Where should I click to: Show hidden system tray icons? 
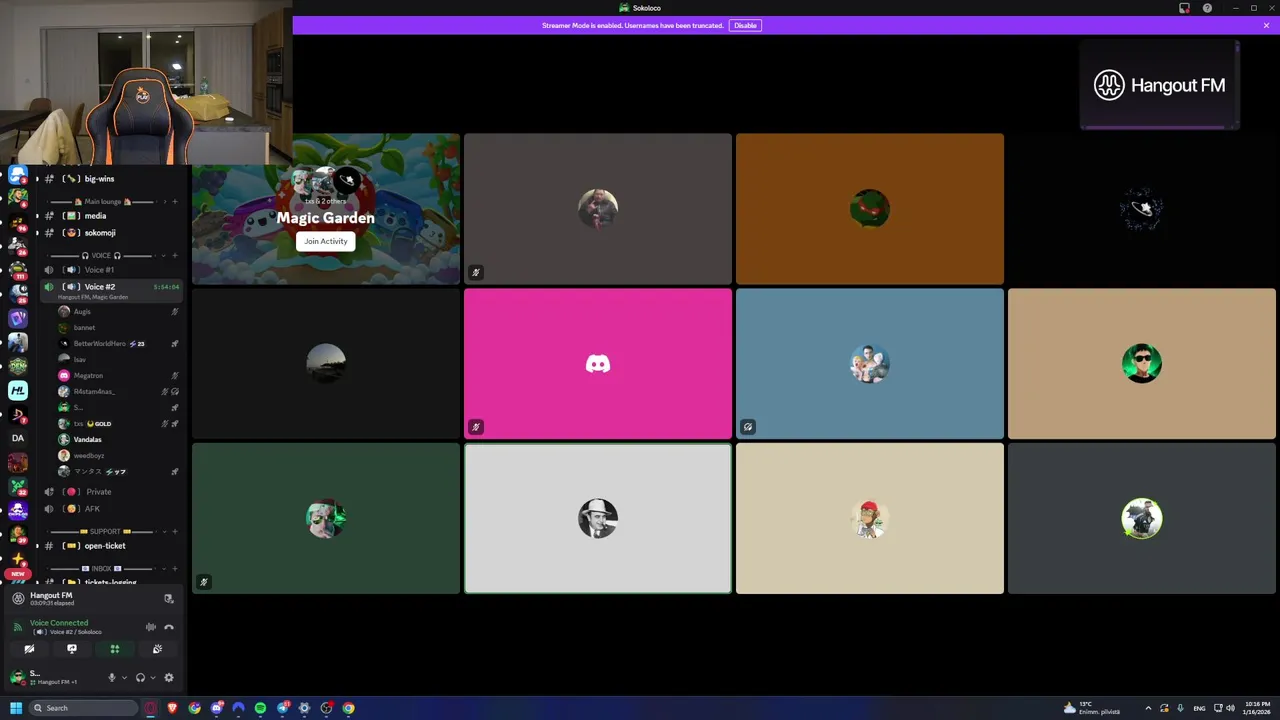(1148, 708)
